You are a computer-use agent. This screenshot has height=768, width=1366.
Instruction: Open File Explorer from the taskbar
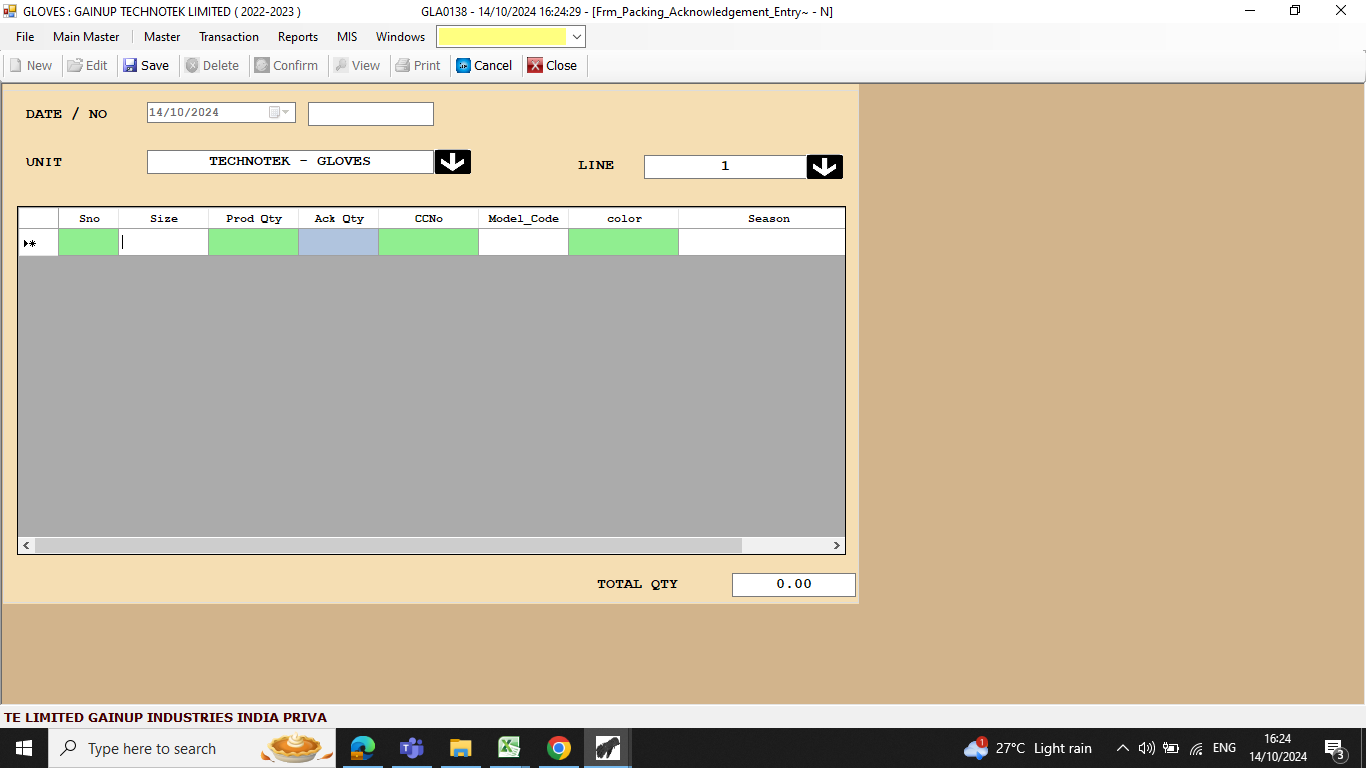pos(460,748)
